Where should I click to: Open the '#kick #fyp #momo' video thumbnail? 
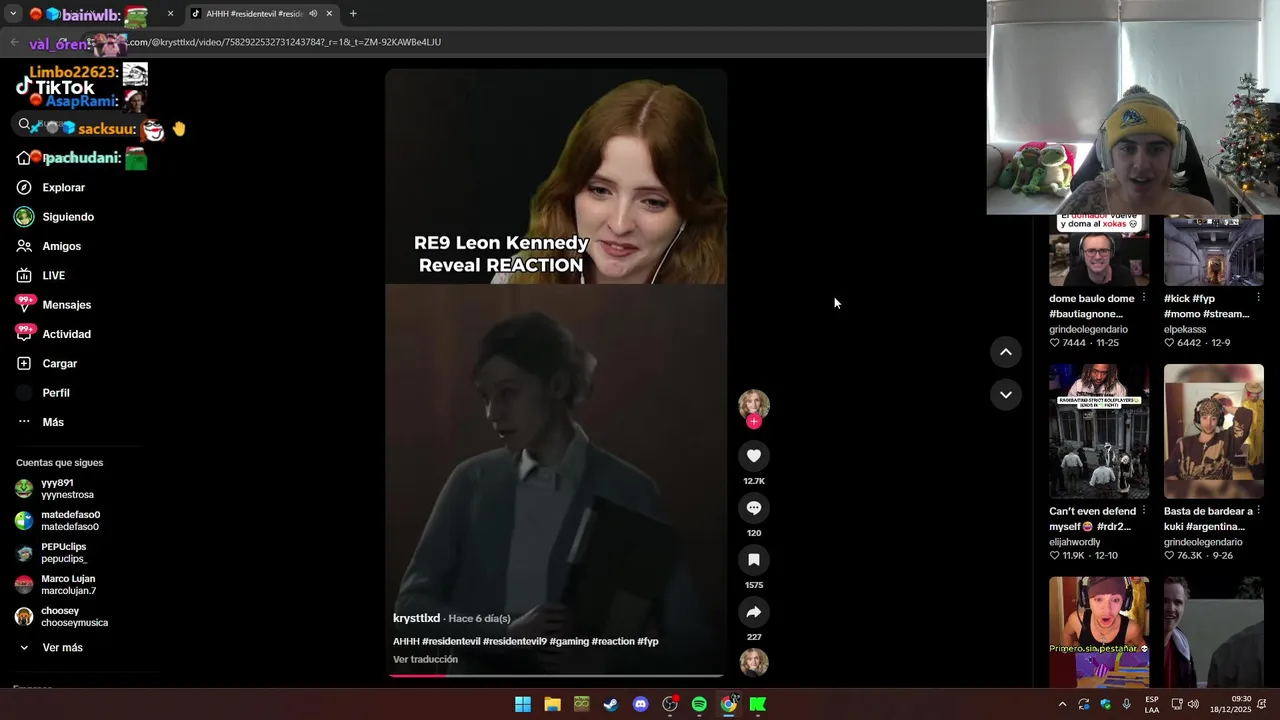click(x=1214, y=250)
